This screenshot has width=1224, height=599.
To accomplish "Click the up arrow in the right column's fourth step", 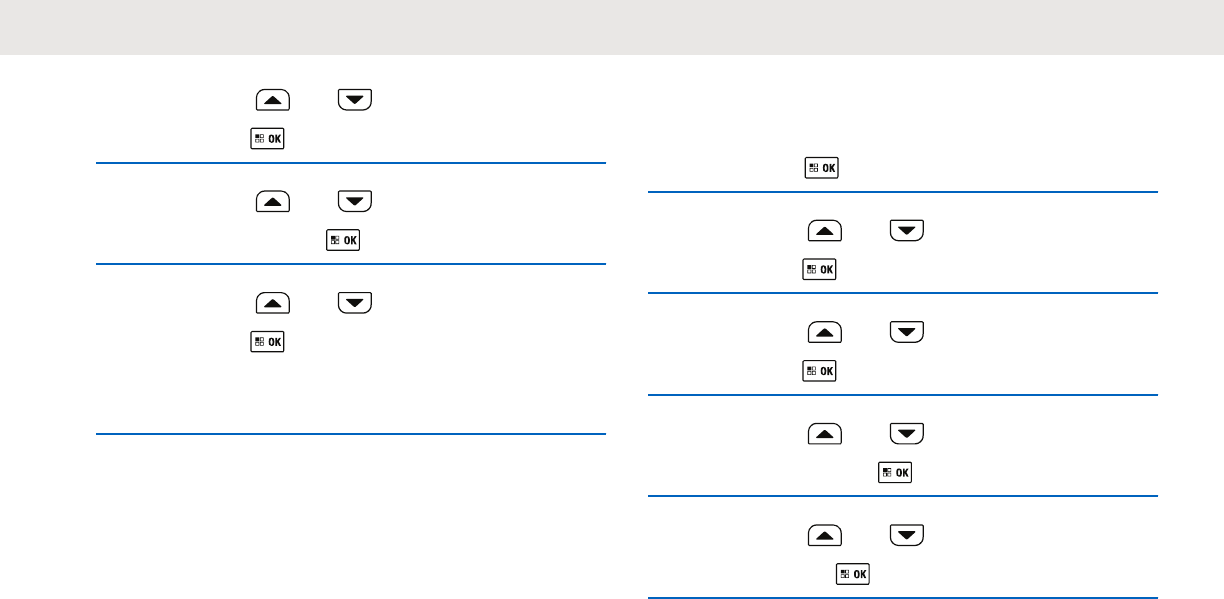I will pyautogui.click(x=825, y=434).
